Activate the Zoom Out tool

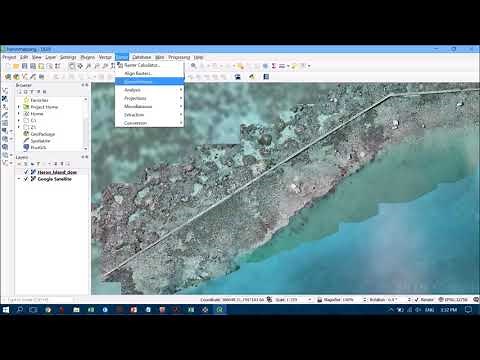(97, 66)
